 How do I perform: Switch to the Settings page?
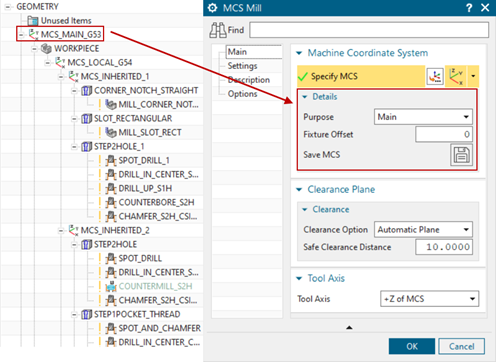click(x=242, y=66)
